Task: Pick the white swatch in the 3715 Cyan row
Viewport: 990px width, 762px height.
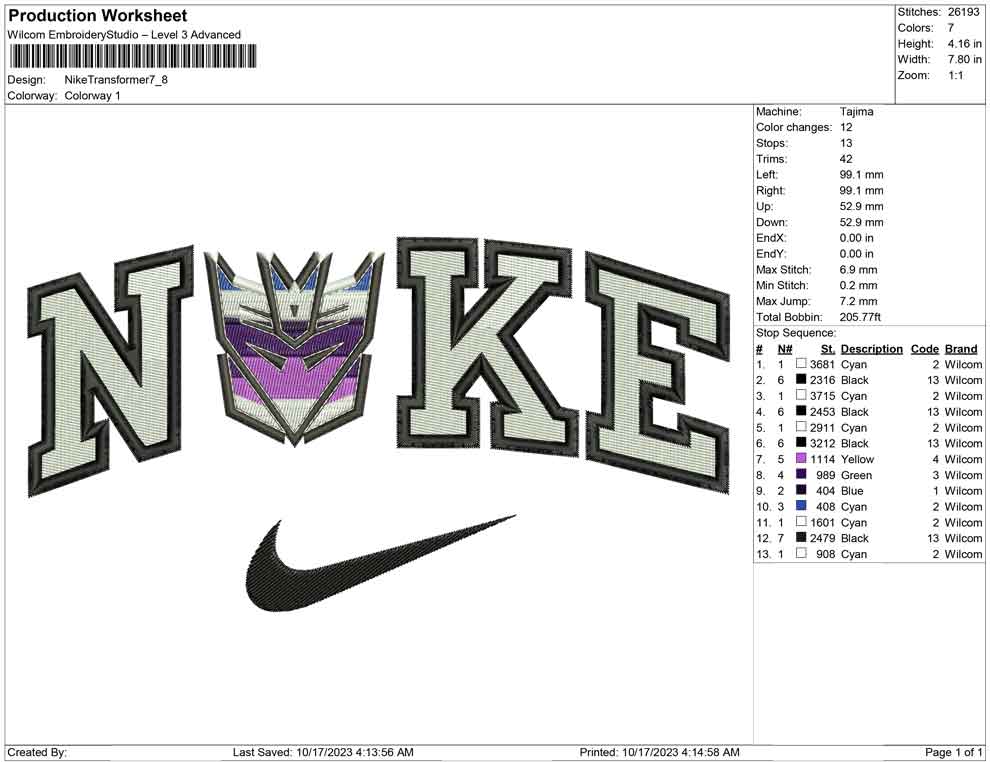Action: [801, 395]
